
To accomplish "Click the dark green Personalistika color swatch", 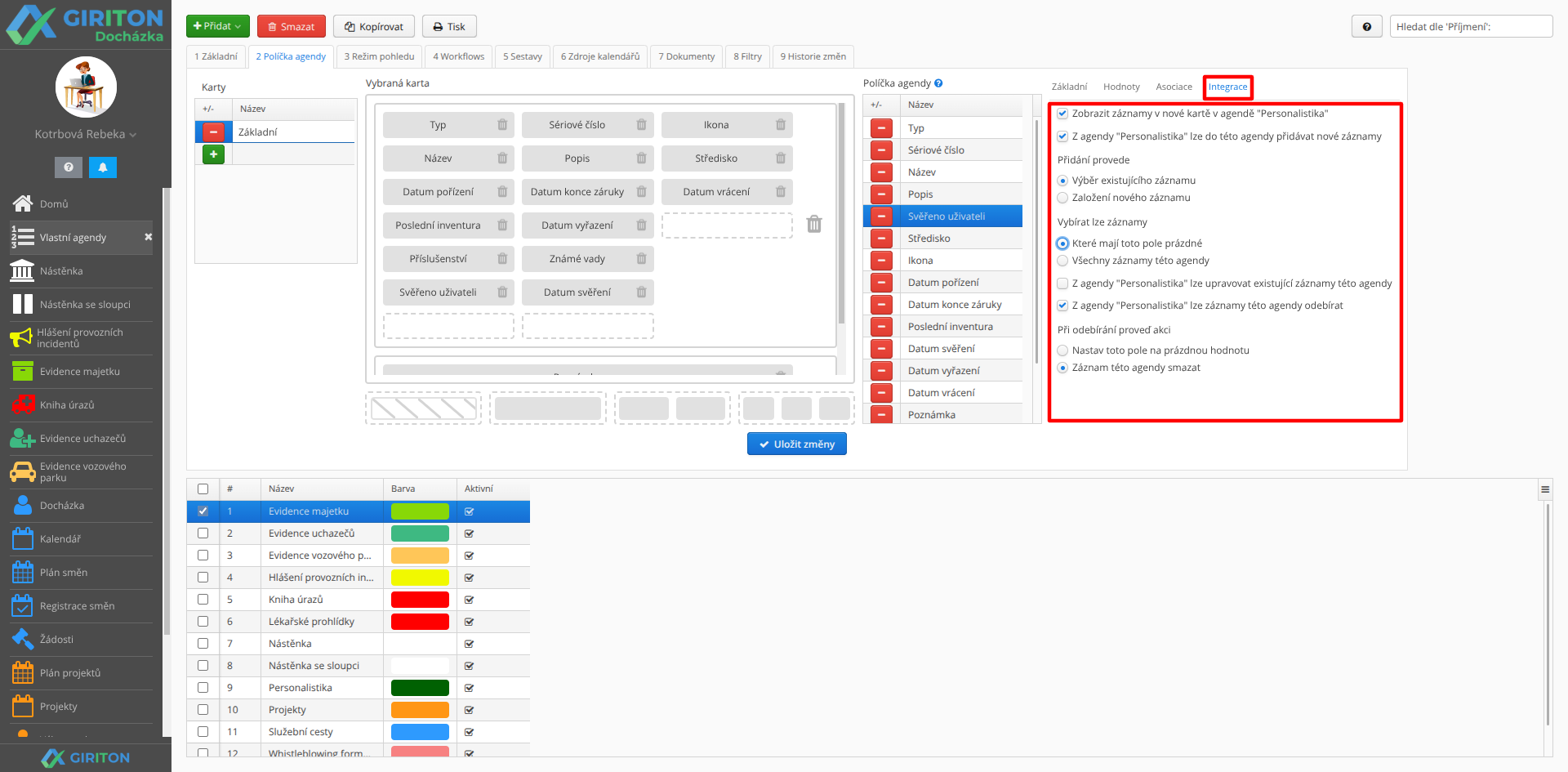I will pos(420,688).
